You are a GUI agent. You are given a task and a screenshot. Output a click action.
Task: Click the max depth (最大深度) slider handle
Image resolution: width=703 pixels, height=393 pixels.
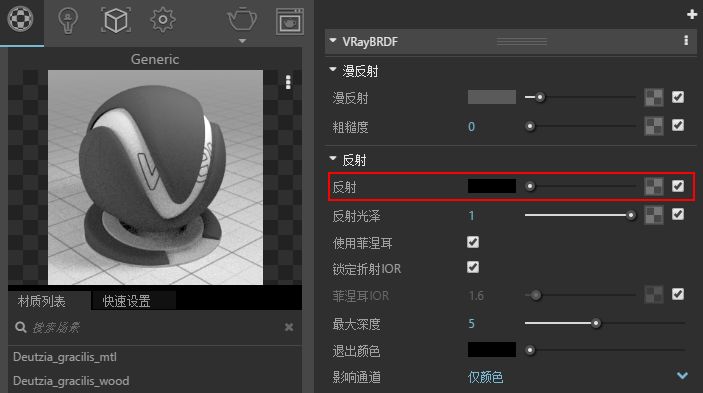click(x=596, y=323)
